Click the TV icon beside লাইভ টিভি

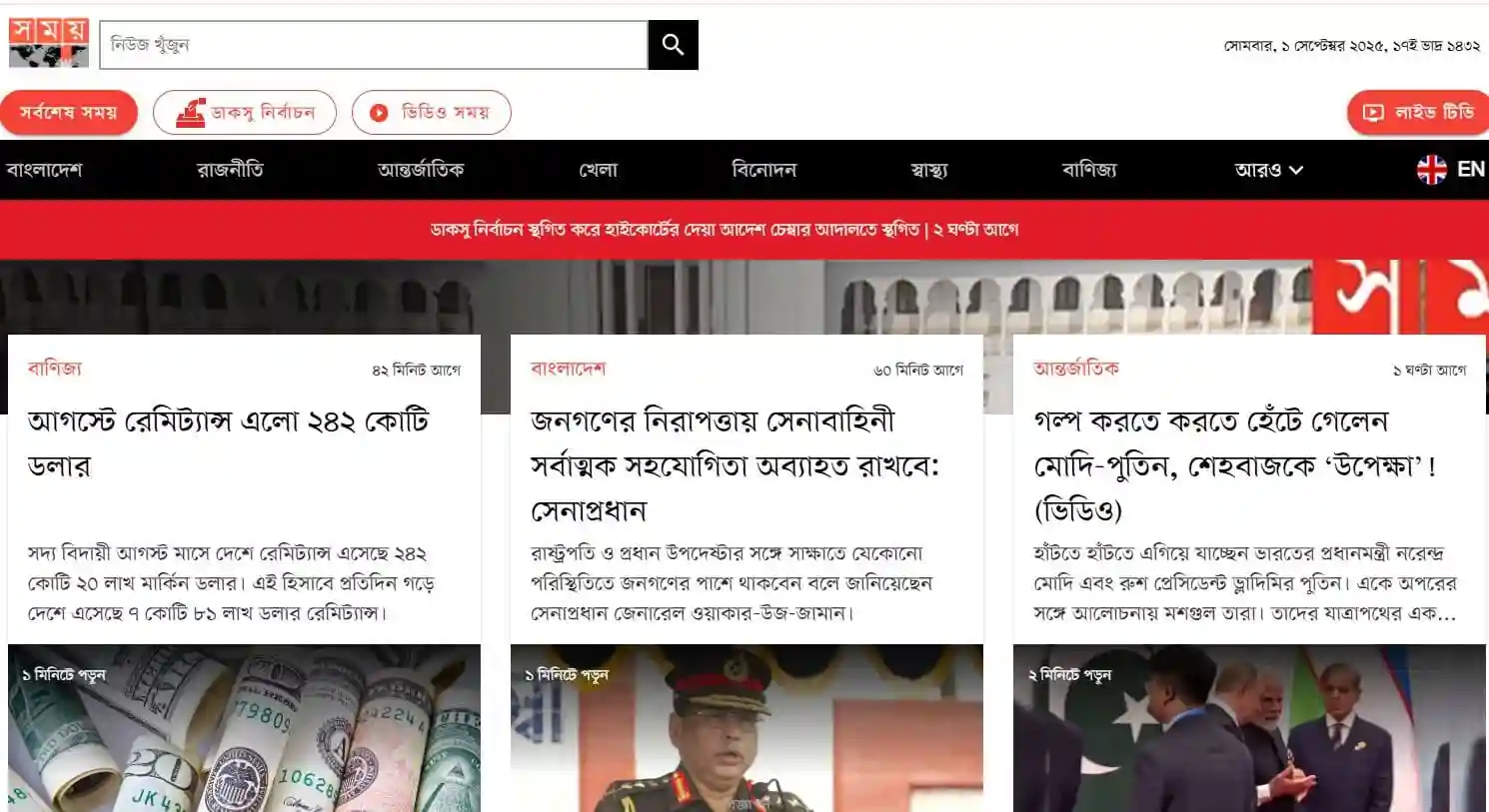1373,112
